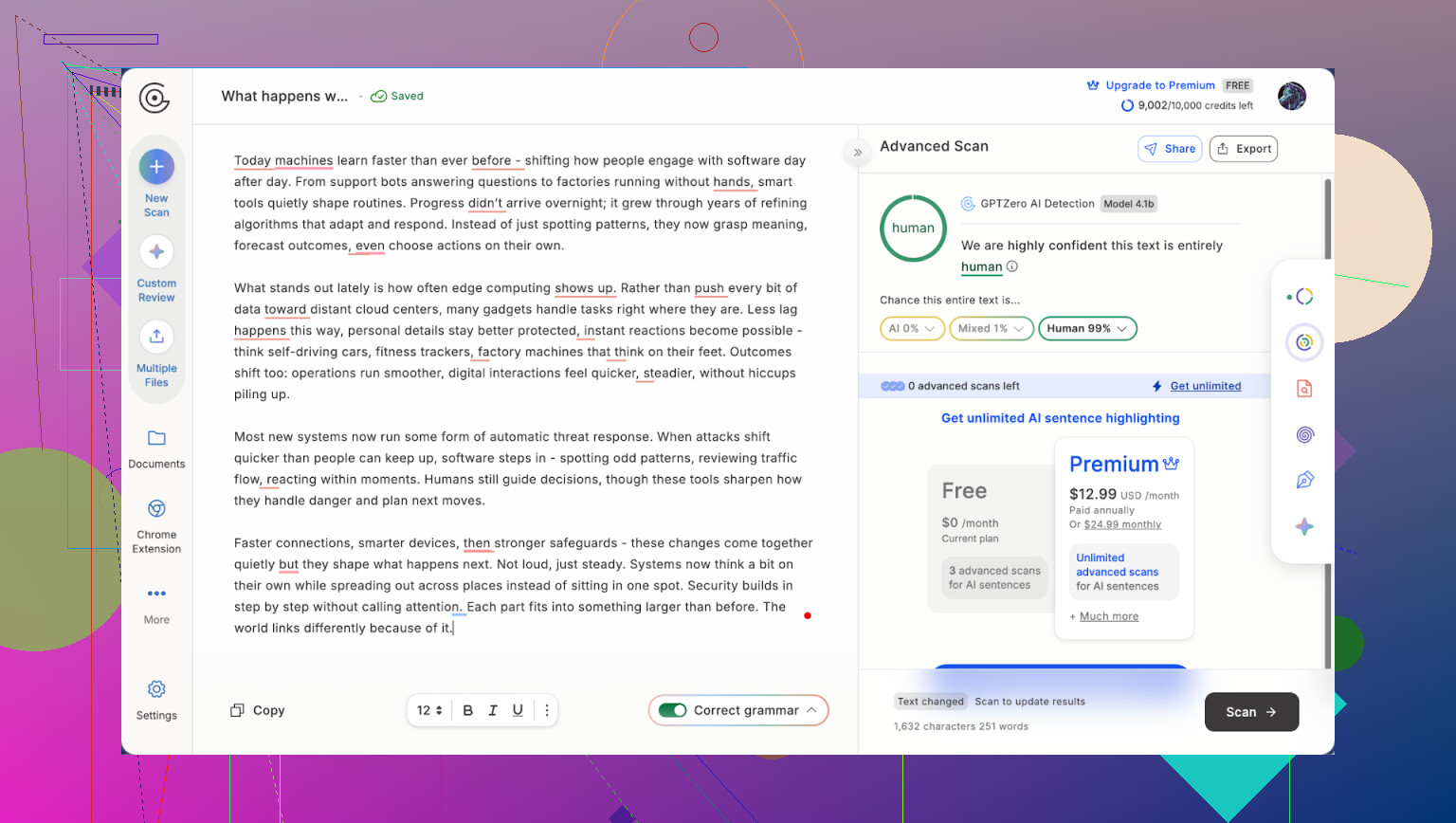Change font size with the 12 stepper
Image resolution: width=1456 pixels, height=823 pixels.
point(430,710)
